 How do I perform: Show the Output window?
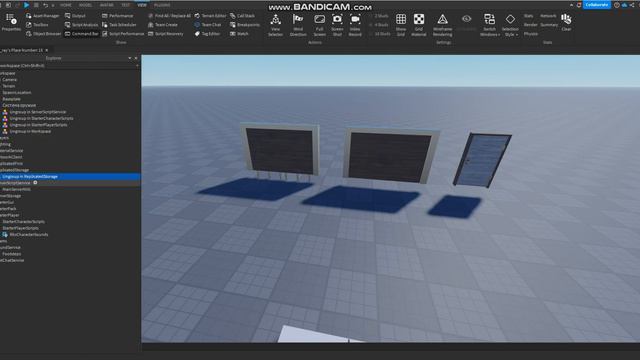pos(75,16)
